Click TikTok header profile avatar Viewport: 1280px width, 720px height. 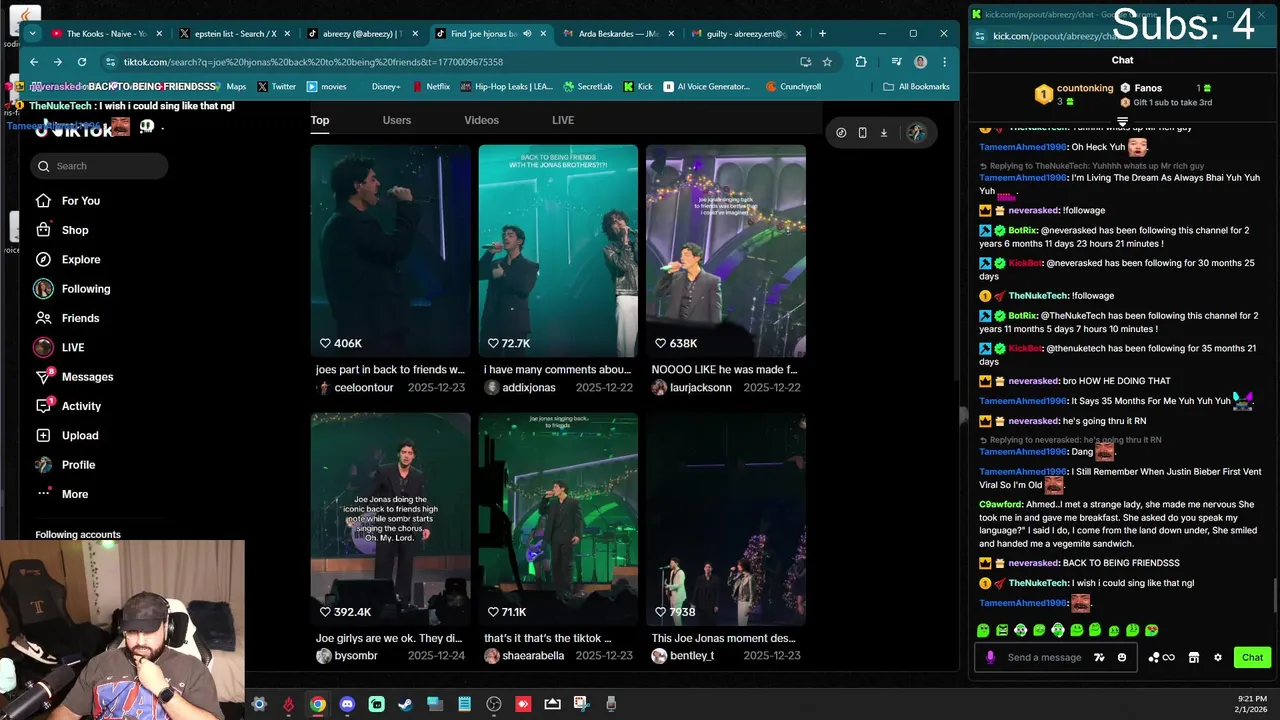coord(915,132)
